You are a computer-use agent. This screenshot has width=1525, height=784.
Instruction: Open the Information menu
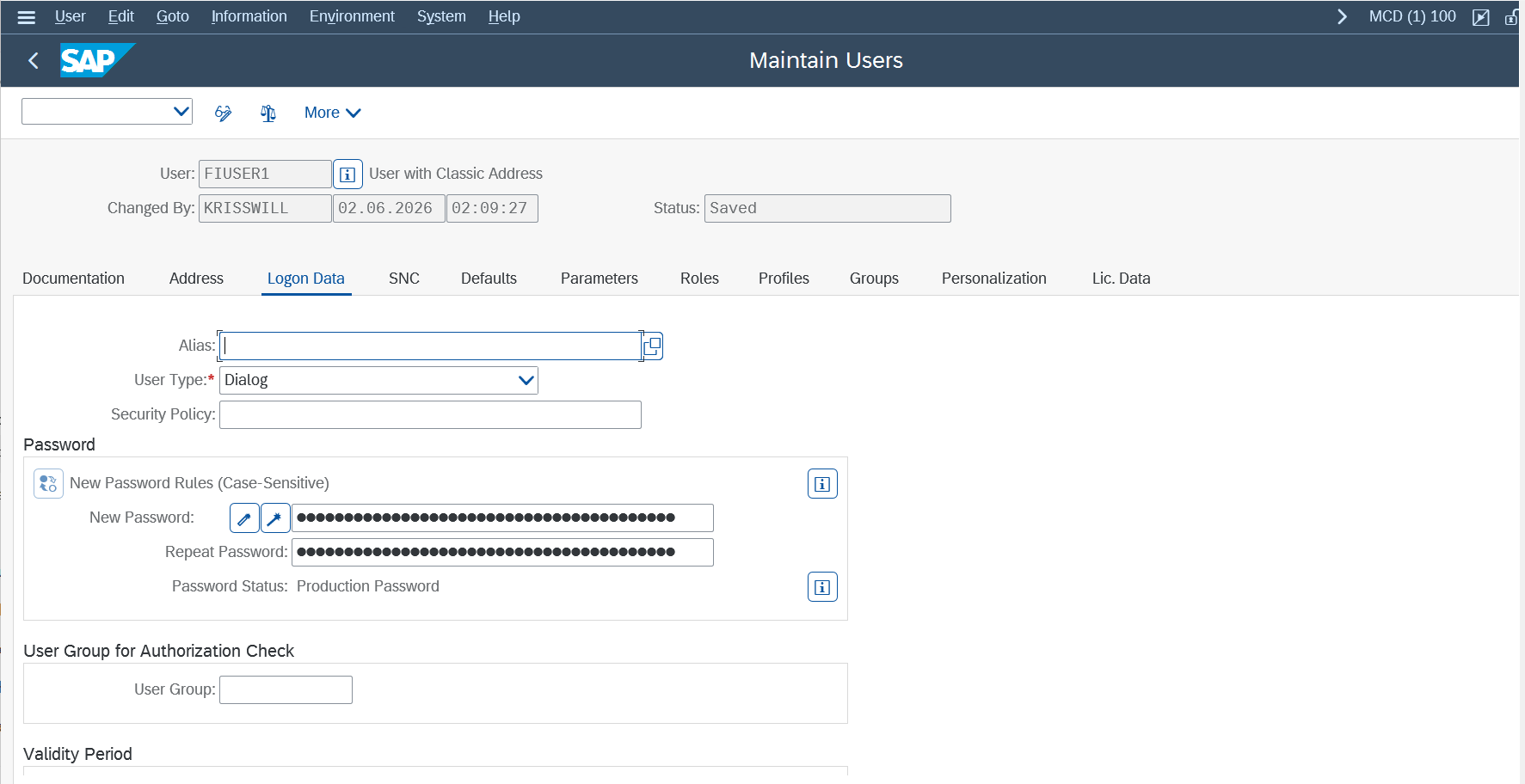(x=249, y=16)
